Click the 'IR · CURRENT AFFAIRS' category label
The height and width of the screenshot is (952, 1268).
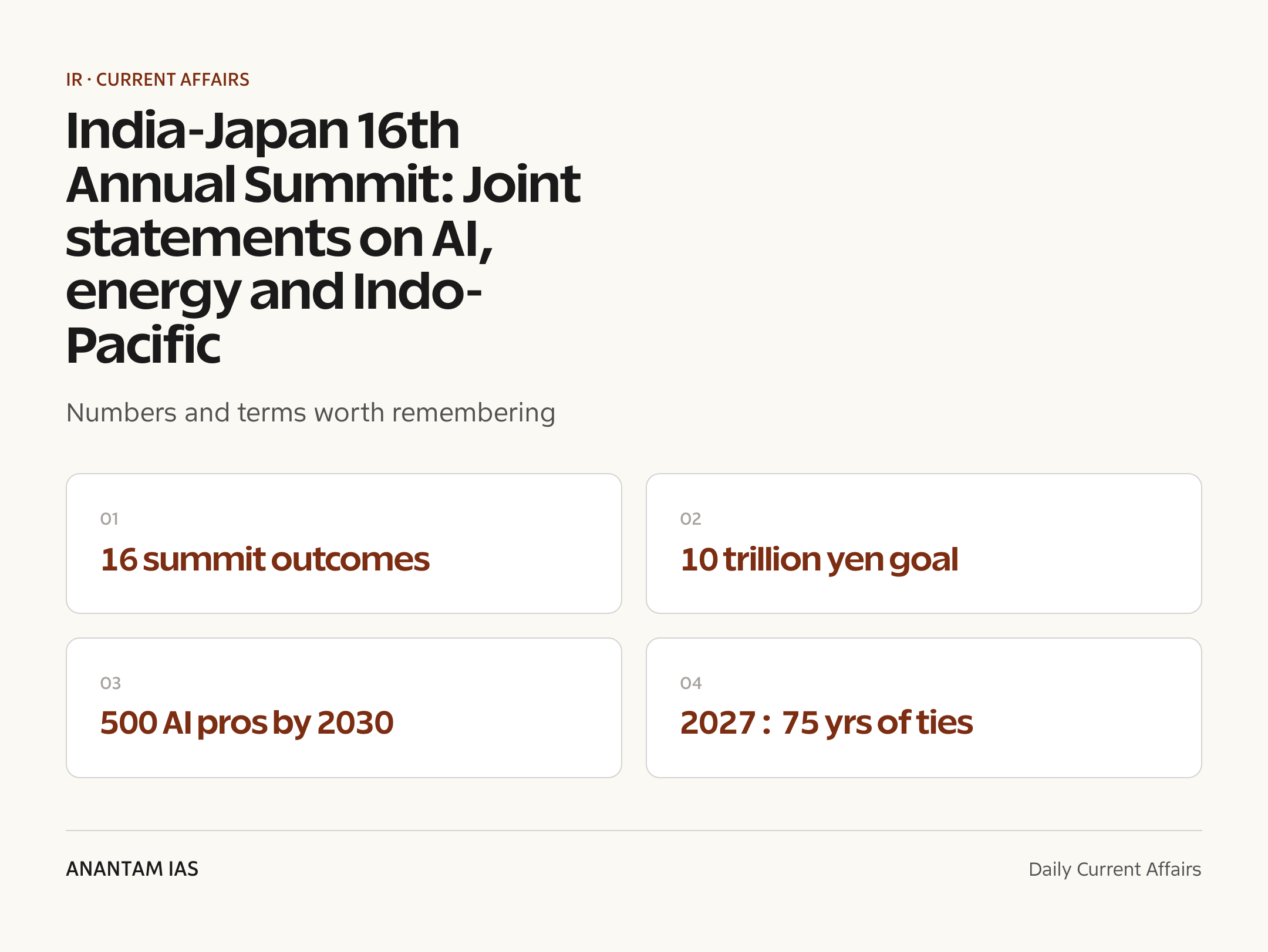(x=157, y=79)
